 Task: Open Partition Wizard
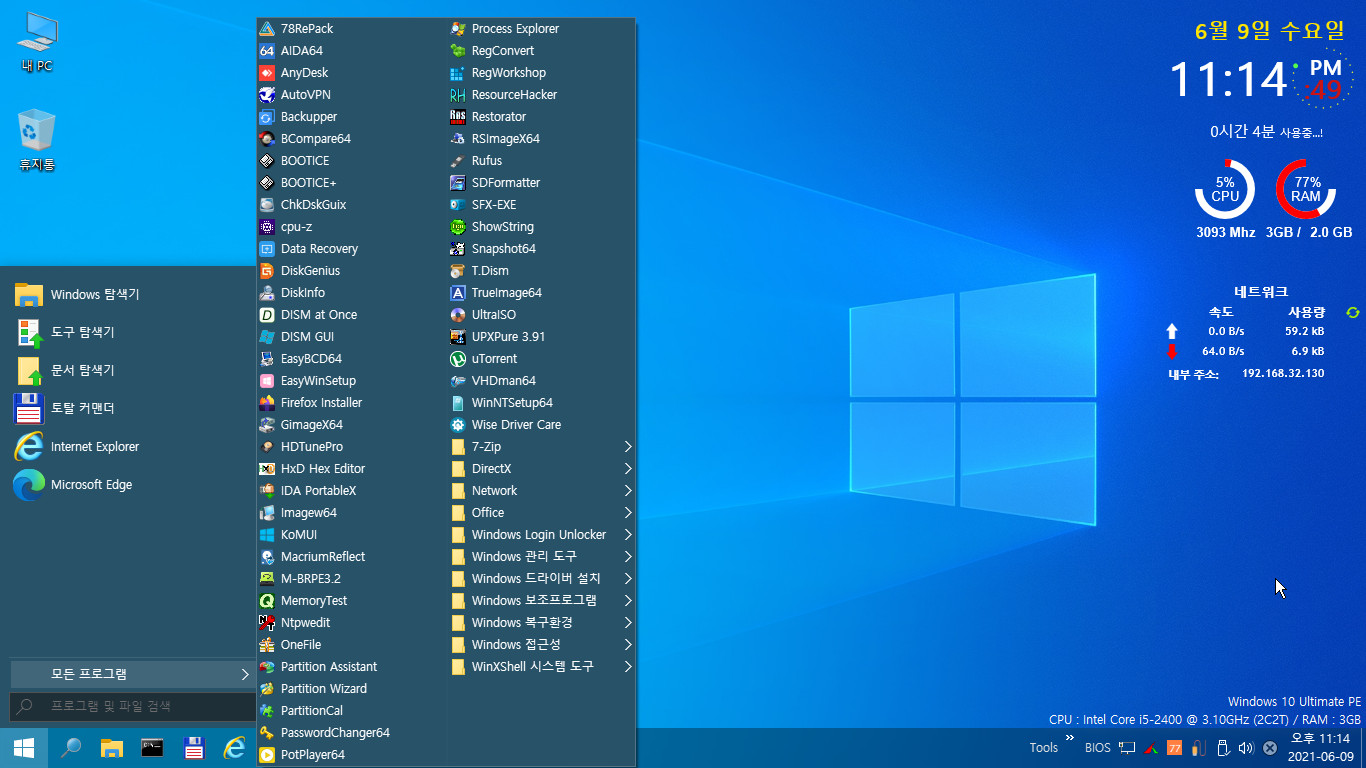pos(350,689)
